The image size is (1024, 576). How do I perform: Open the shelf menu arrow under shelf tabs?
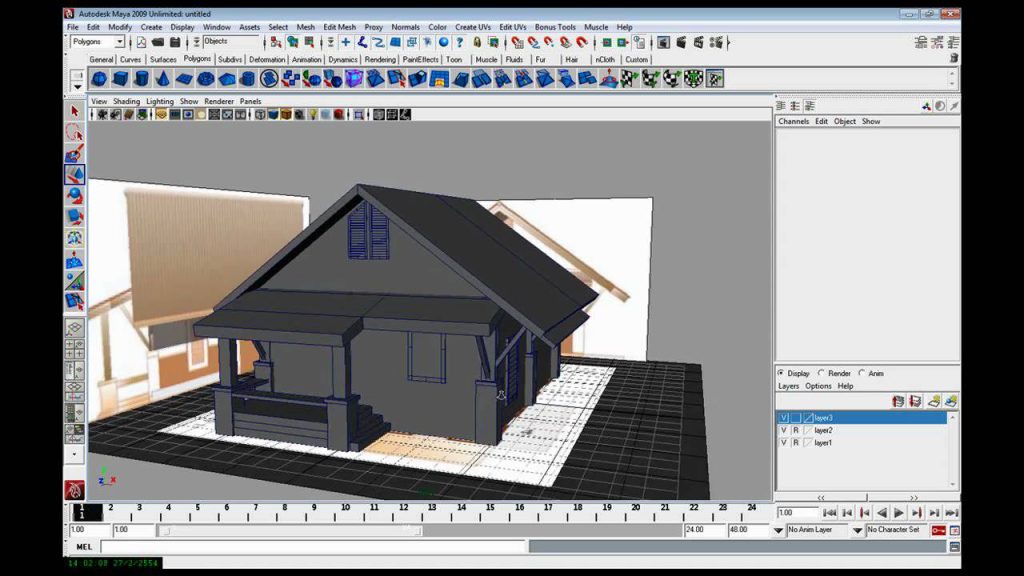click(x=77, y=87)
